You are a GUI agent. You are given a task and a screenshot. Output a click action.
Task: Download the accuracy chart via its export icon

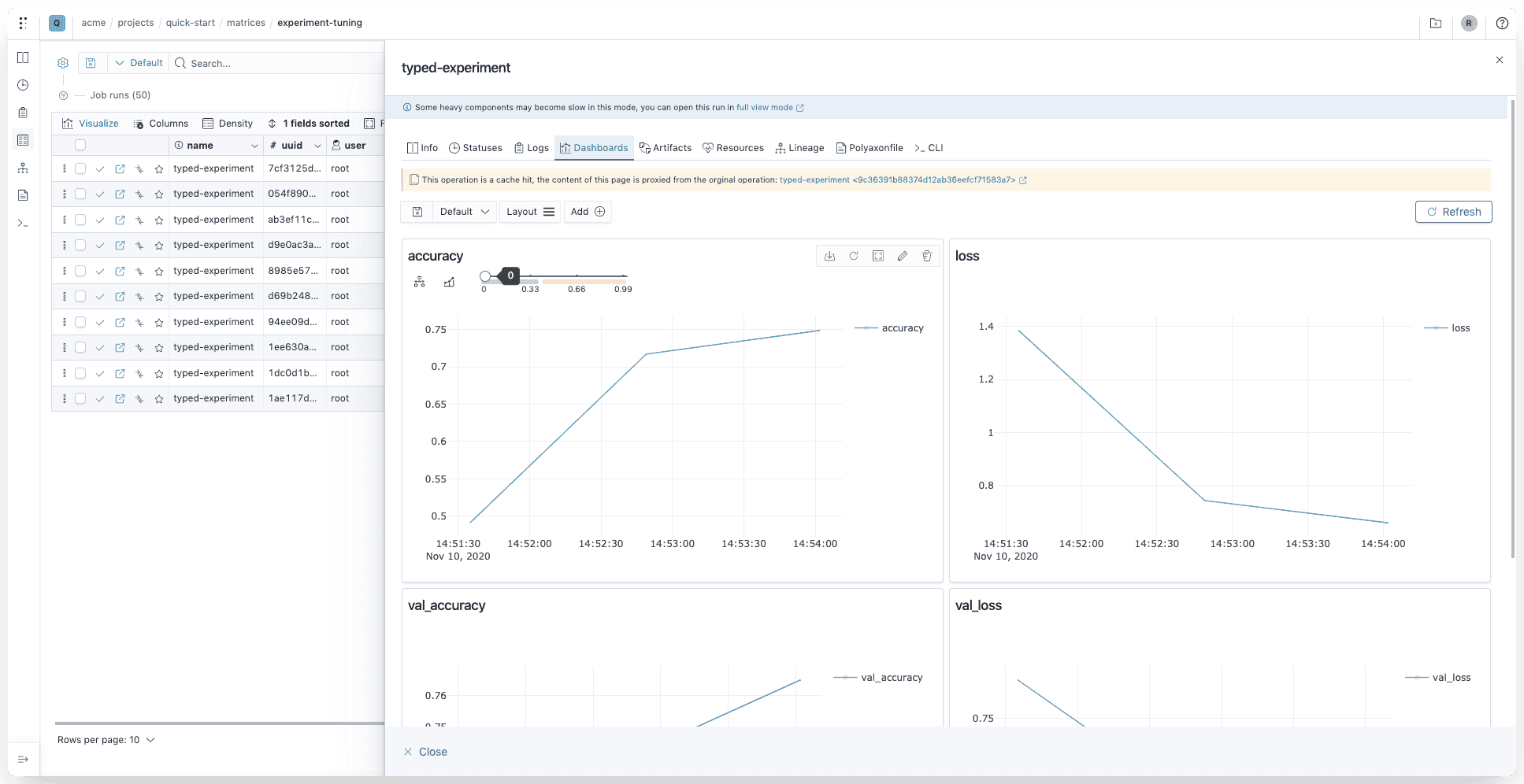click(x=829, y=256)
